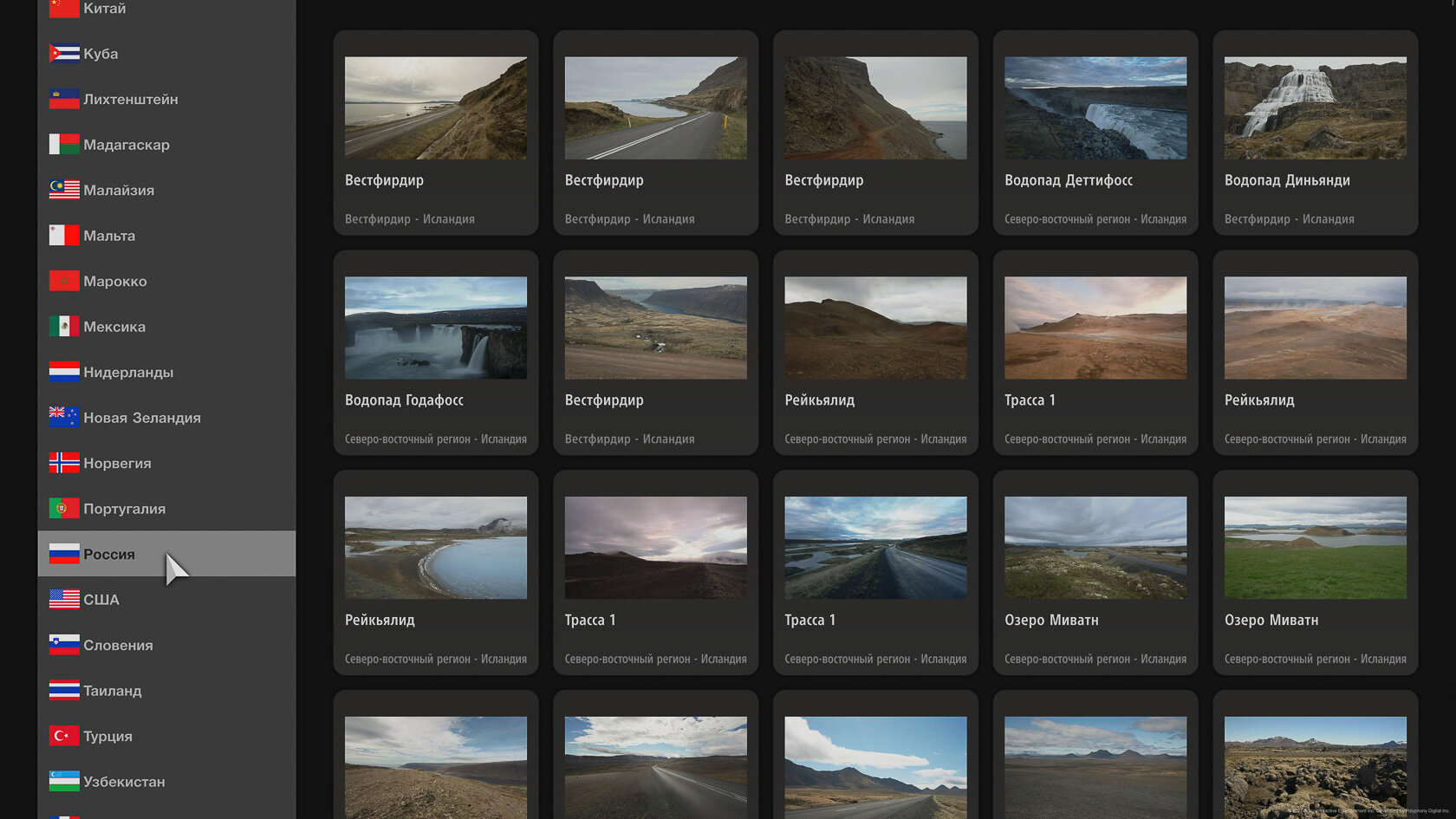Choose Нидерланды from the sidebar

pyautogui.click(x=166, y=372)
